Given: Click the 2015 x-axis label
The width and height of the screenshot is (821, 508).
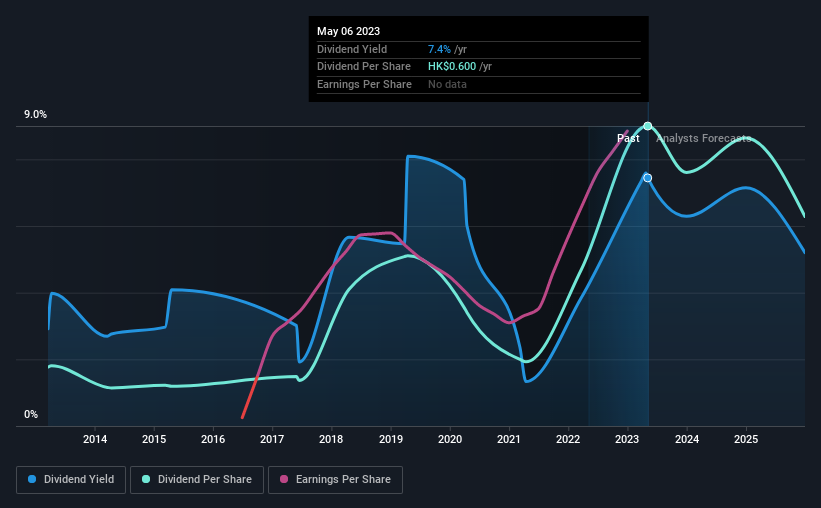Looking at the screenshot, I should (154, 439).
